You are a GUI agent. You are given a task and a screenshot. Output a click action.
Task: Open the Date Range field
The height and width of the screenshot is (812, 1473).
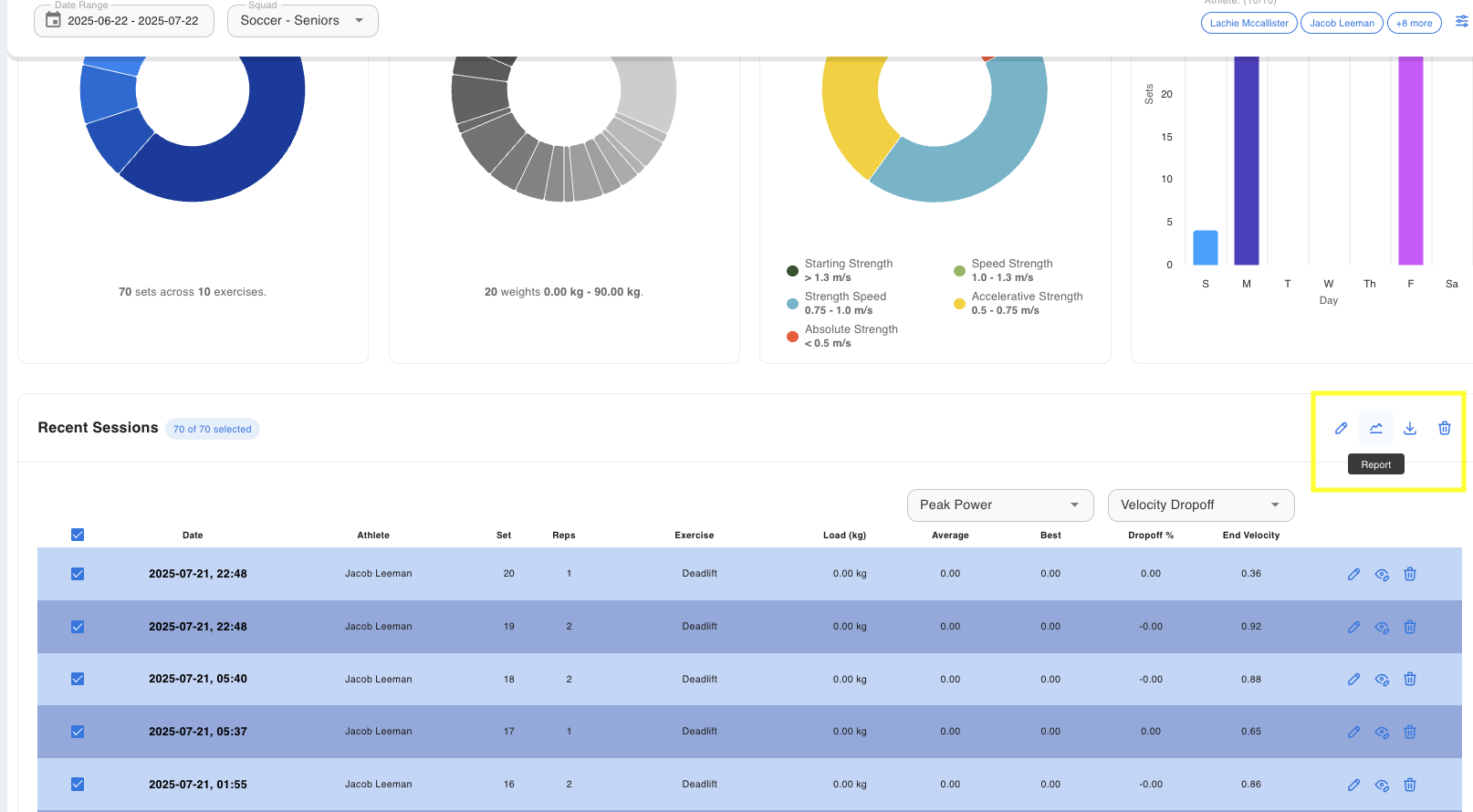coord(124,20)
